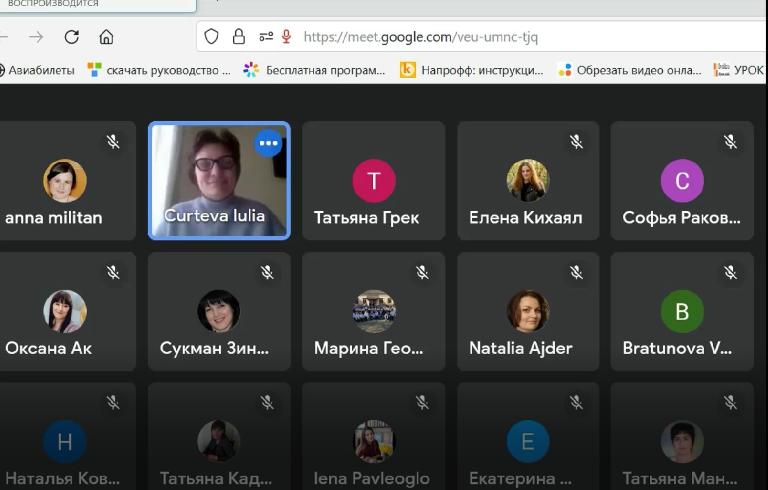Viewport: 768px width, 490px height.
Task: Select Curteva Iulia video tile
Action: pos(219,181)
